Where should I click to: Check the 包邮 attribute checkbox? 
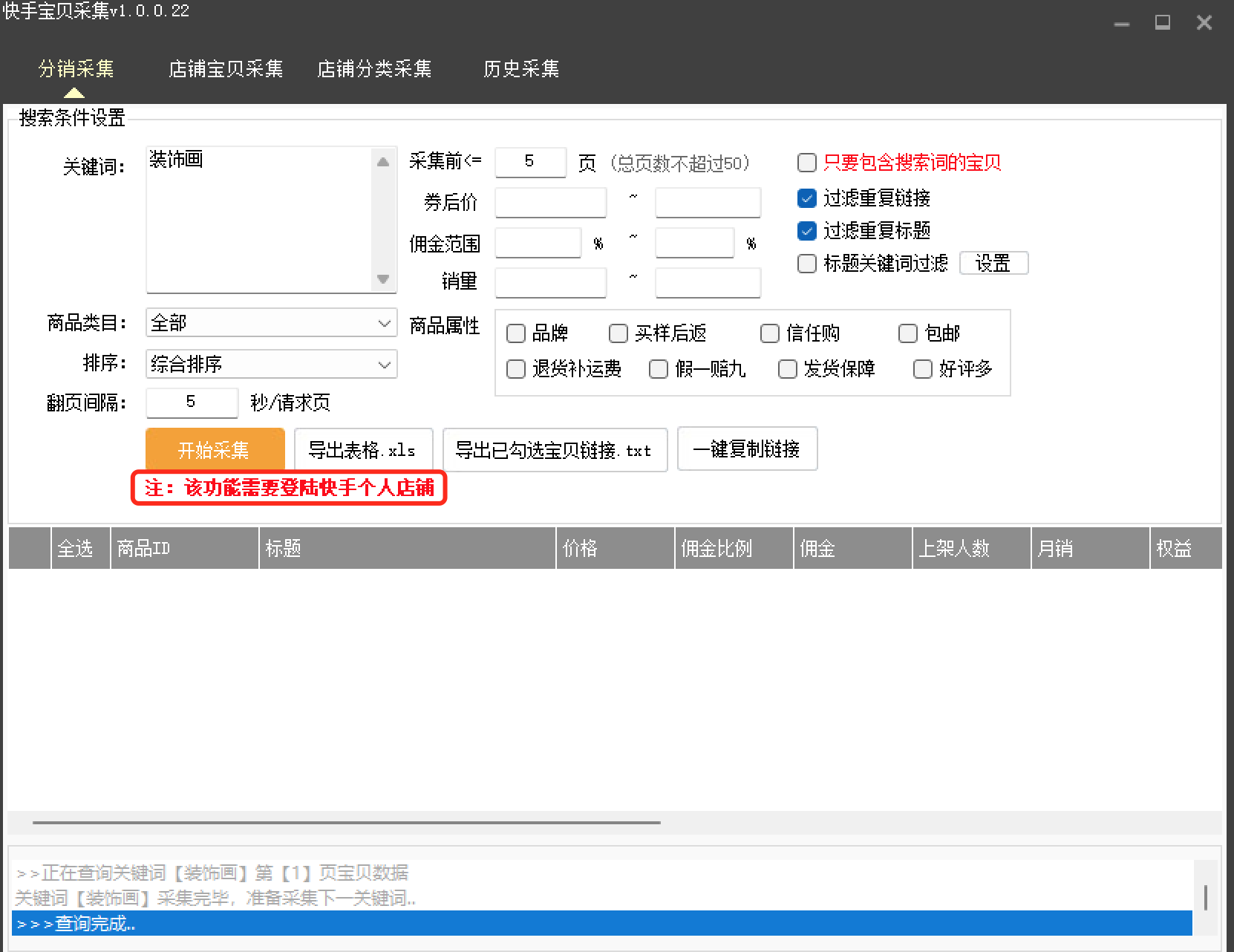[x=907, y=333]
